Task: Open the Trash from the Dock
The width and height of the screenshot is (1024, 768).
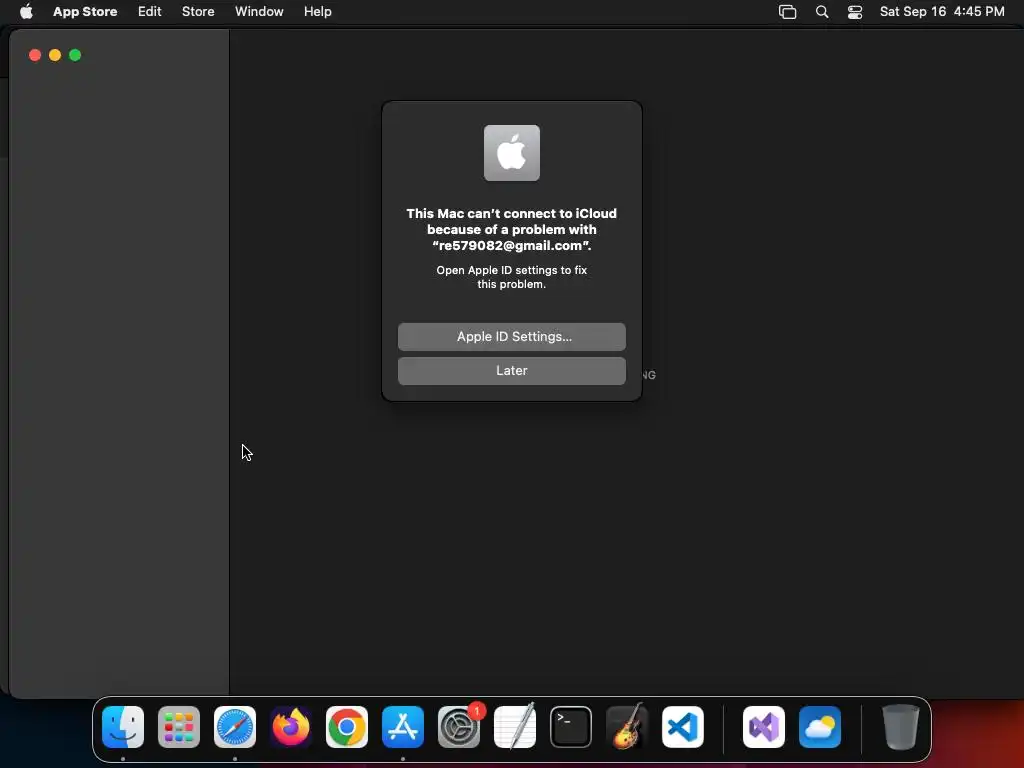Action: [x=901, y=727]
